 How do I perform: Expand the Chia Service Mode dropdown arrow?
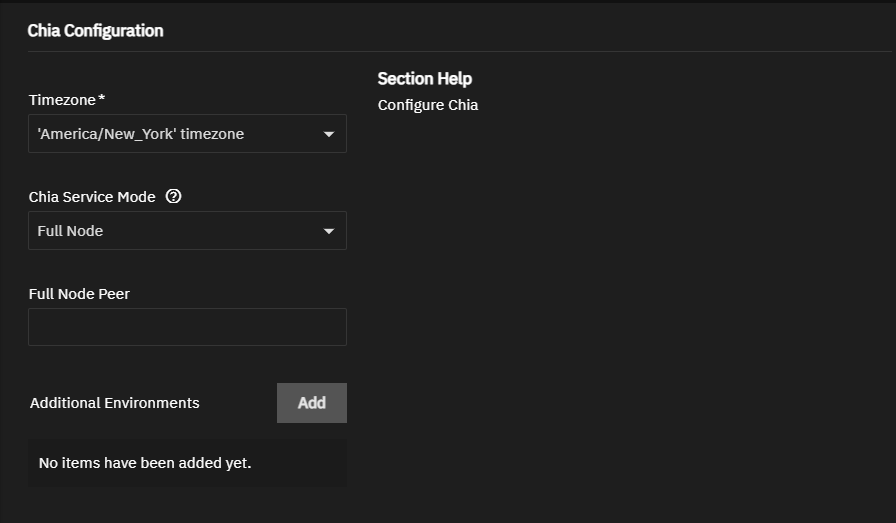tap(329, 231)
